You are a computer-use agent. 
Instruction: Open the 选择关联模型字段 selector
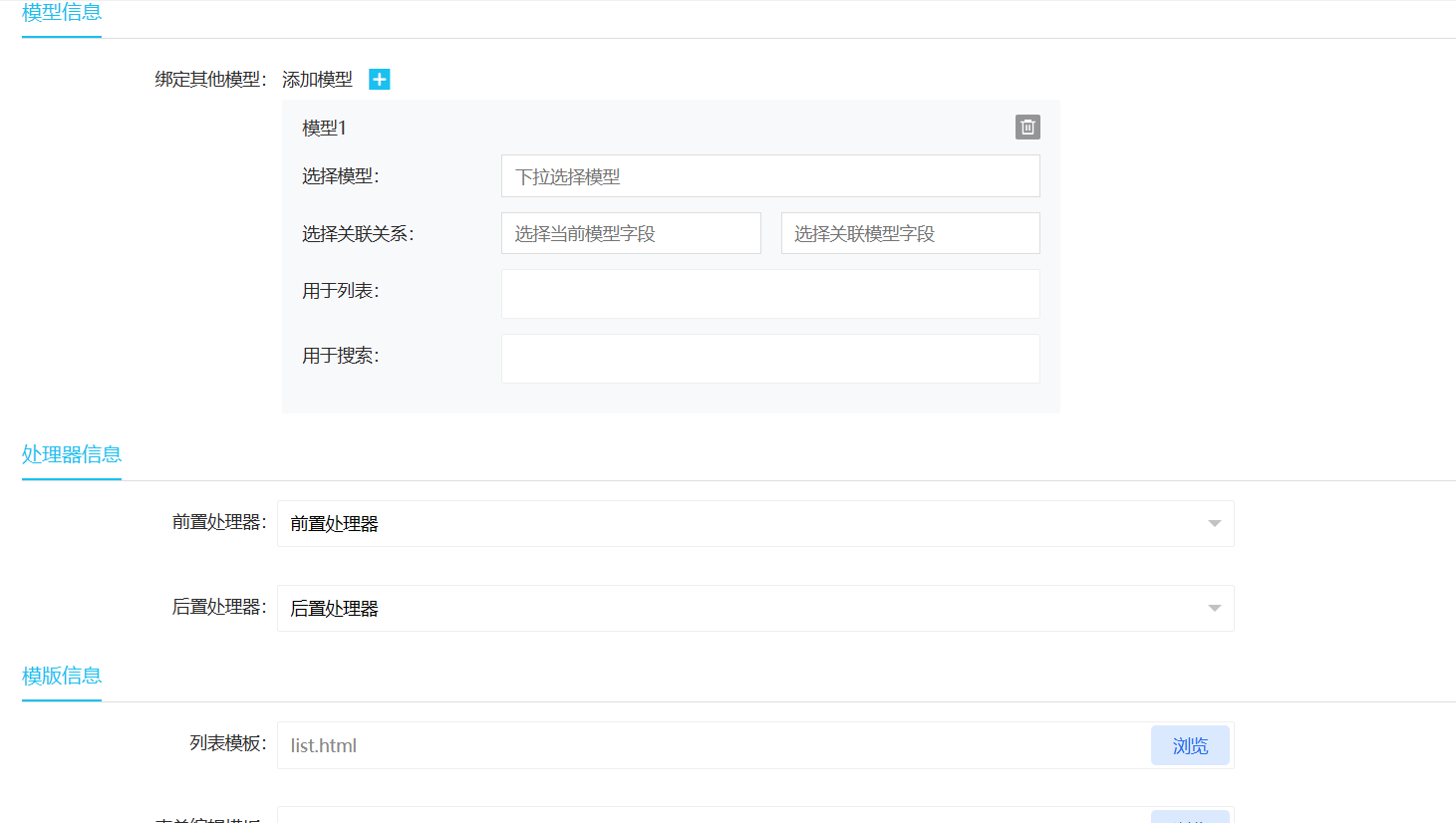click(910, 233)
